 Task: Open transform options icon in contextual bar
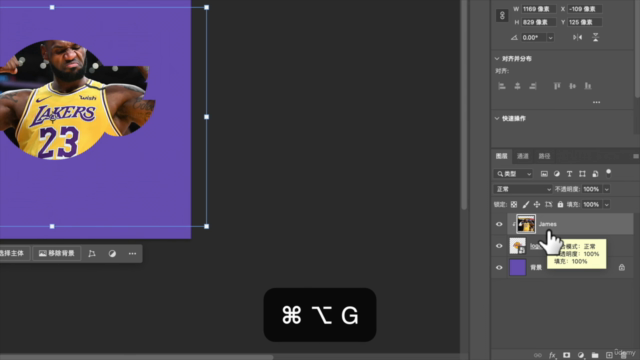tap(92, 253)
